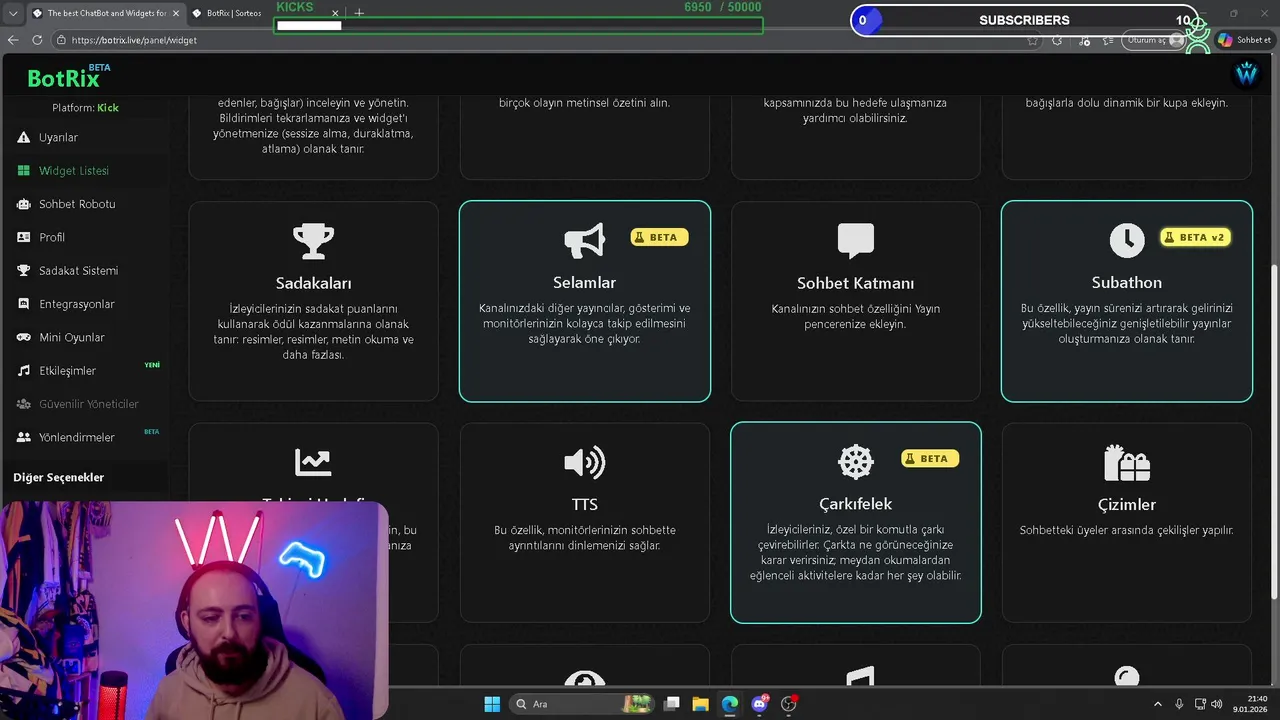Open the Sadakat Sistemi trophy icon
Image resolution: width=1280 pixels, height=720 pixels.
click(24, 271)
